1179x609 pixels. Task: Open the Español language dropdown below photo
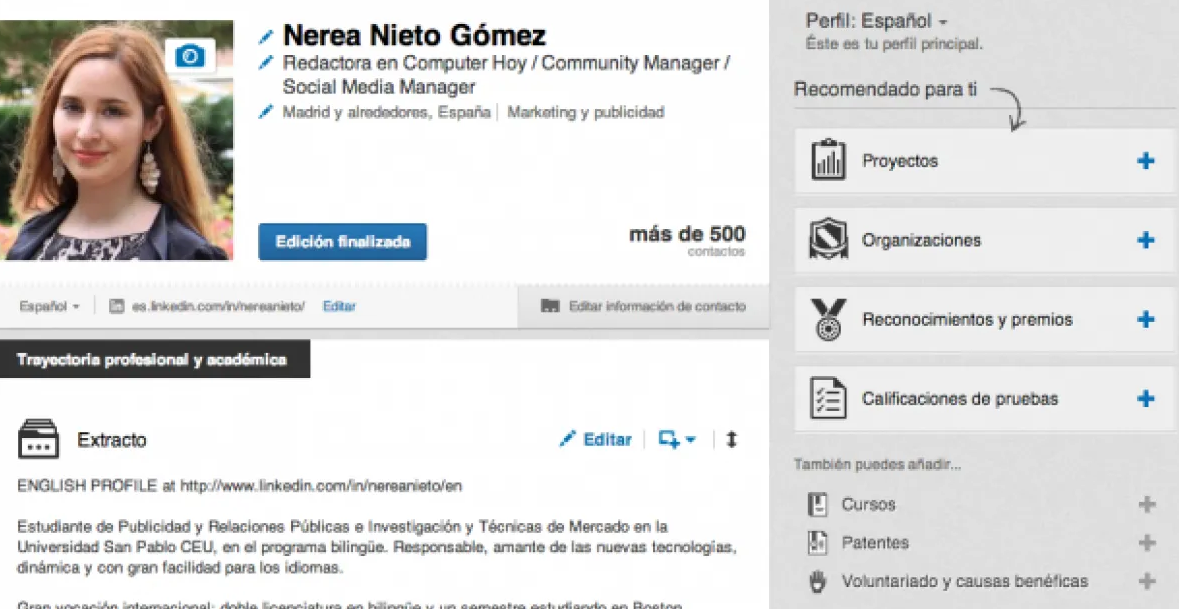point(49,307)
